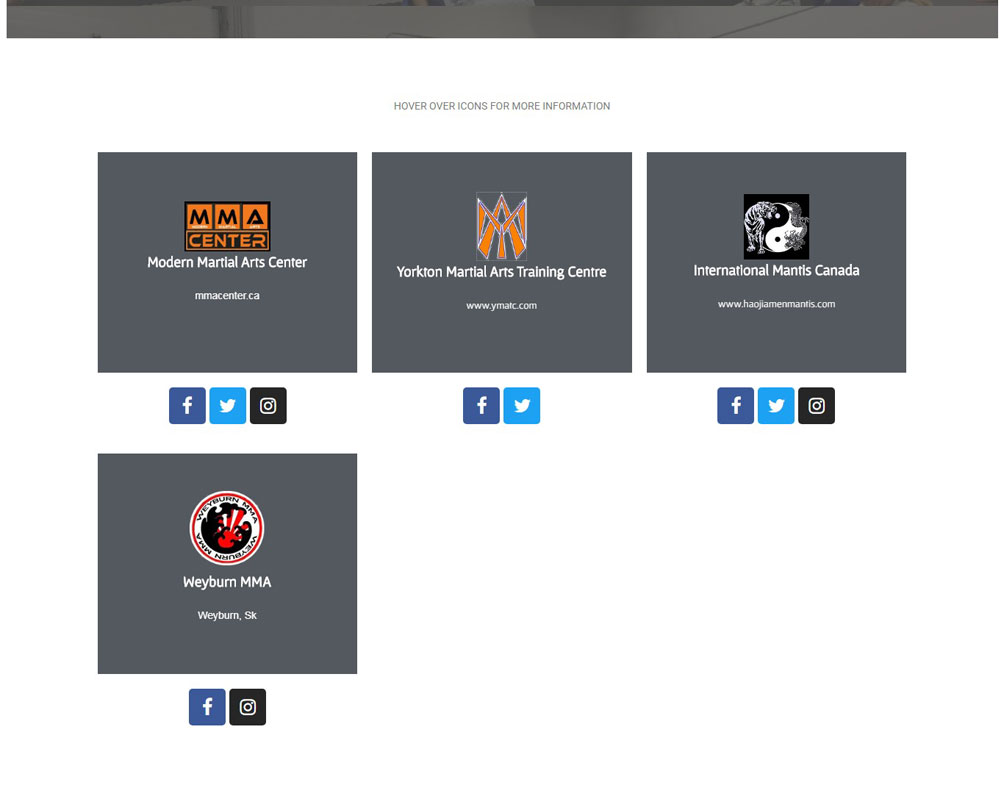Screen dimensions: 1000x800
Task: Open International Mantis Canada Twitter icon
Action: [776, 405]
